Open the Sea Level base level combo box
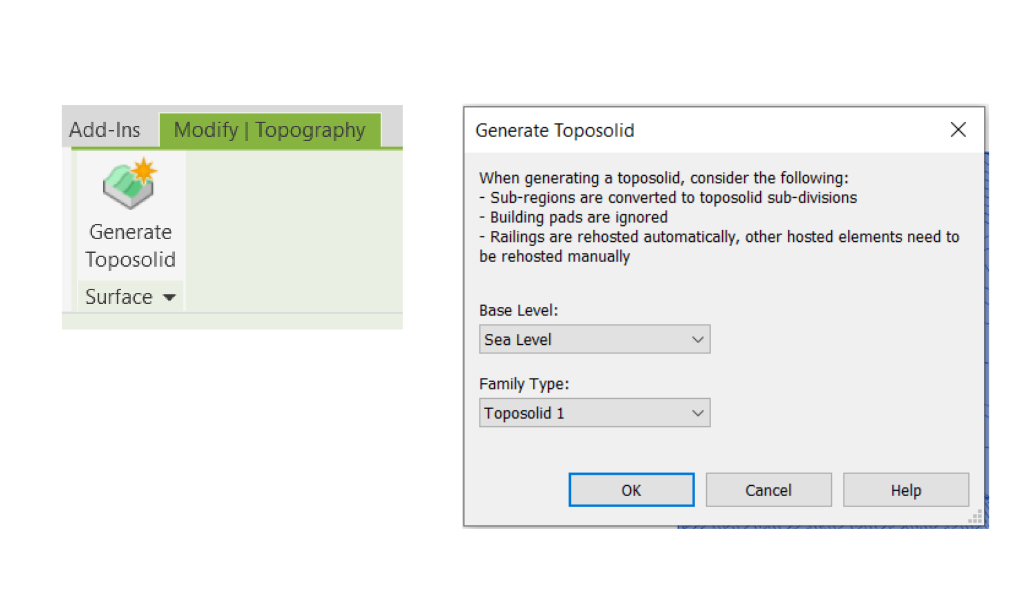 pos(594,339)
